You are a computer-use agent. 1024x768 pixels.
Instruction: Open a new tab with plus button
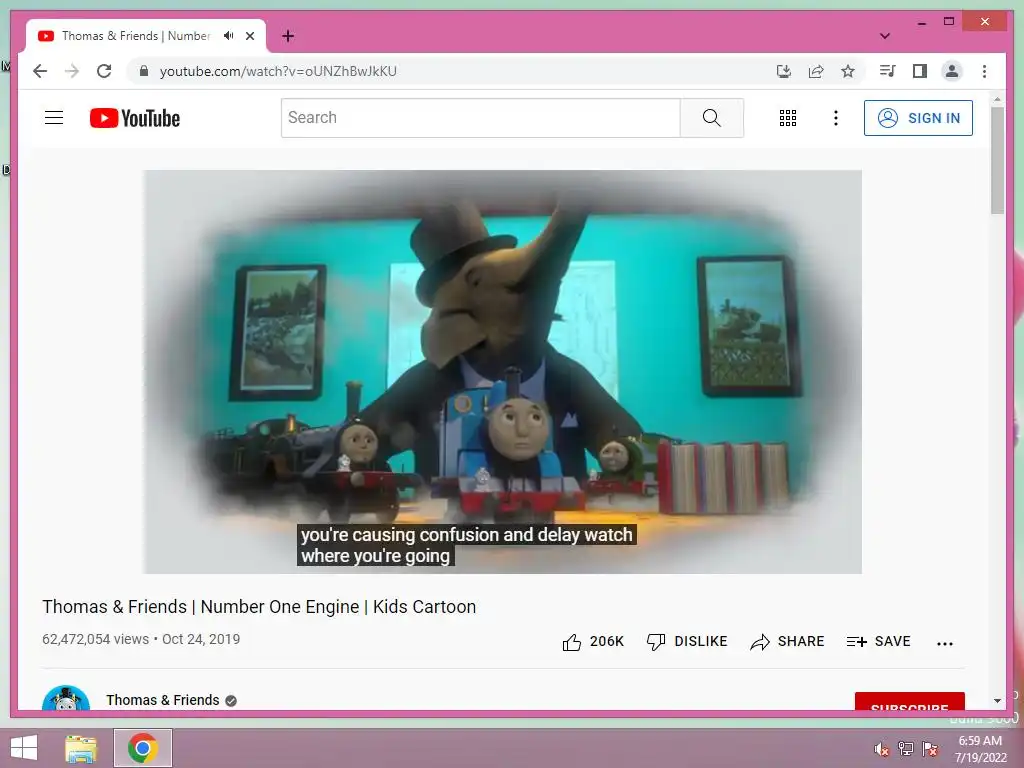pos(288,36)
